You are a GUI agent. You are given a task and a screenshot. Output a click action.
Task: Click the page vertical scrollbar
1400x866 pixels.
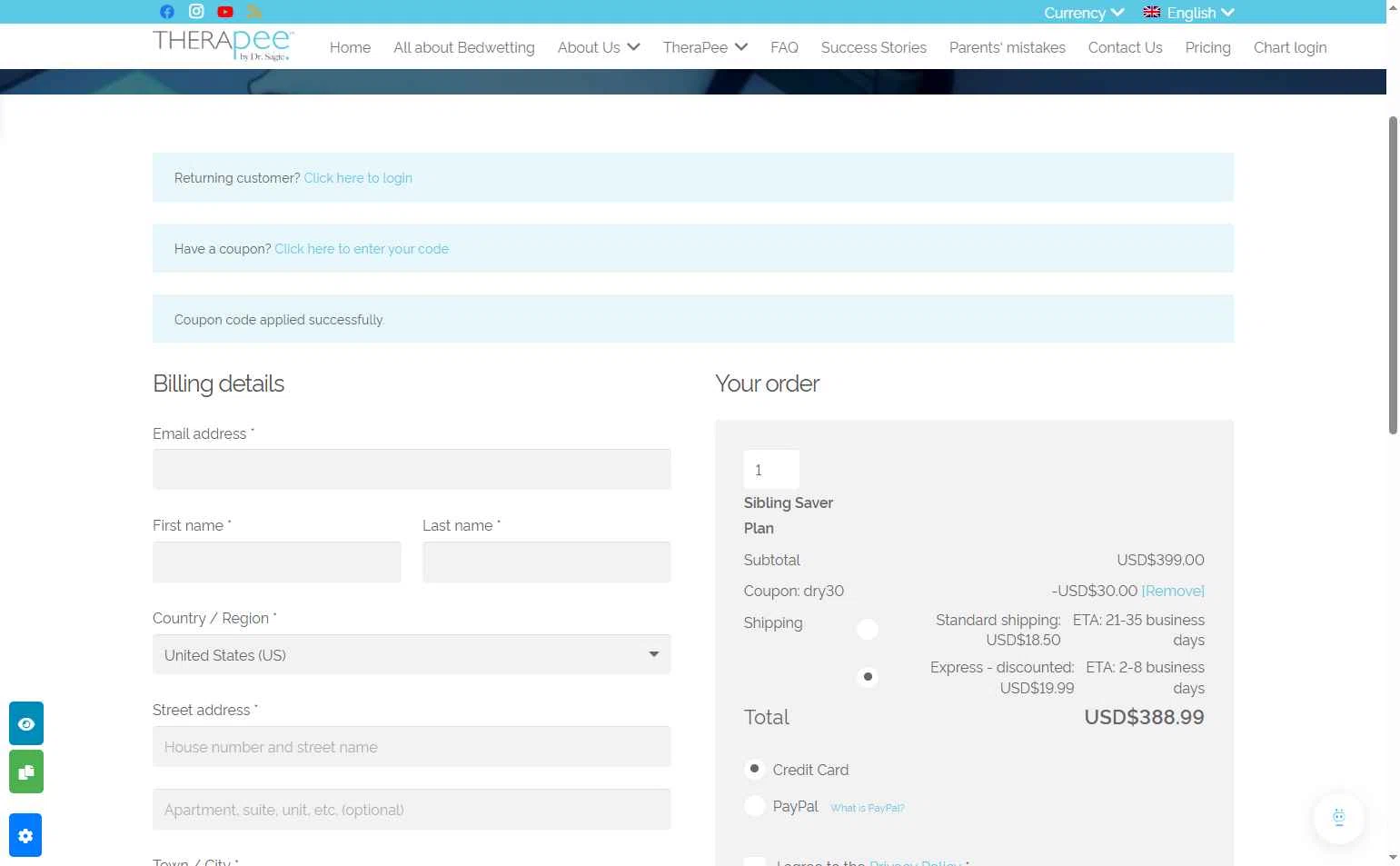click(x=1393, y=275)
